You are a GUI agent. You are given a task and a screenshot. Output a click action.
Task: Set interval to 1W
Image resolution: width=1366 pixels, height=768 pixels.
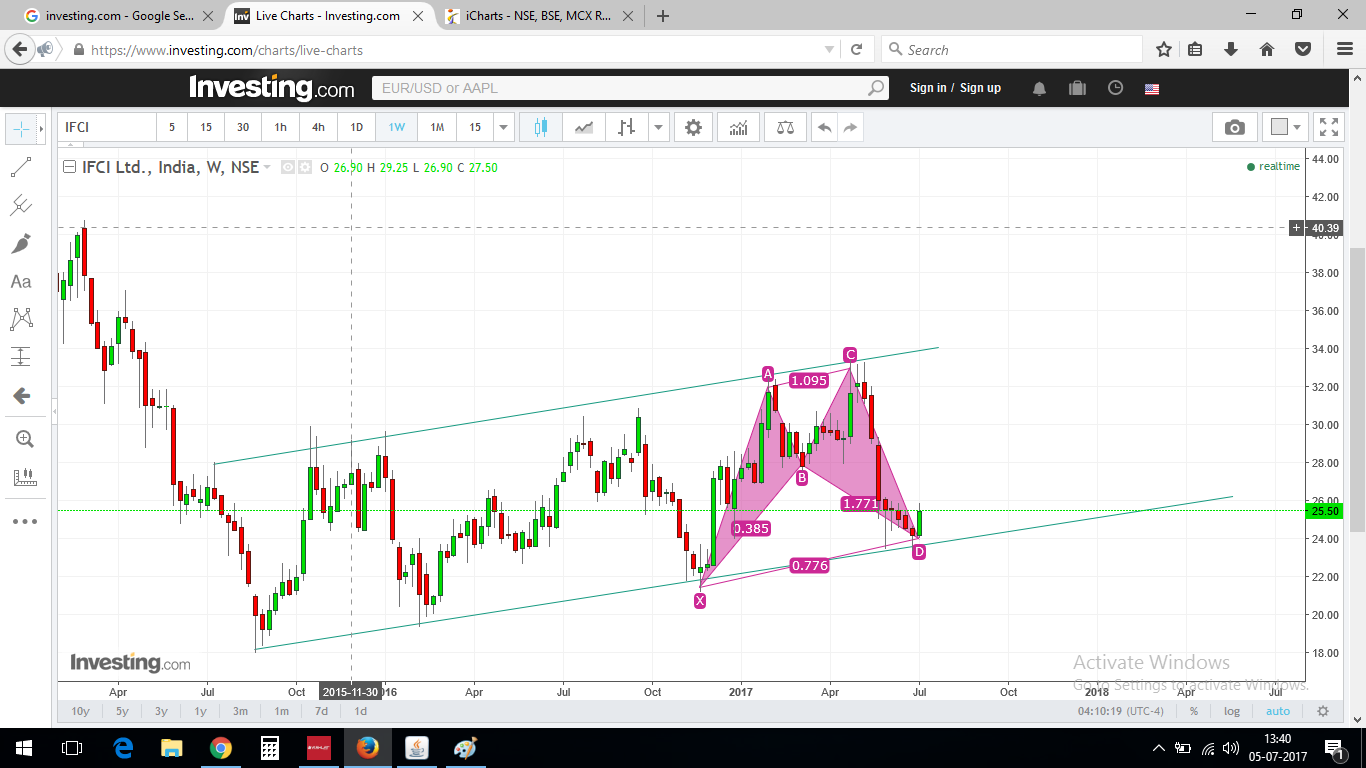pyautogui.click(x=396, y=128)
